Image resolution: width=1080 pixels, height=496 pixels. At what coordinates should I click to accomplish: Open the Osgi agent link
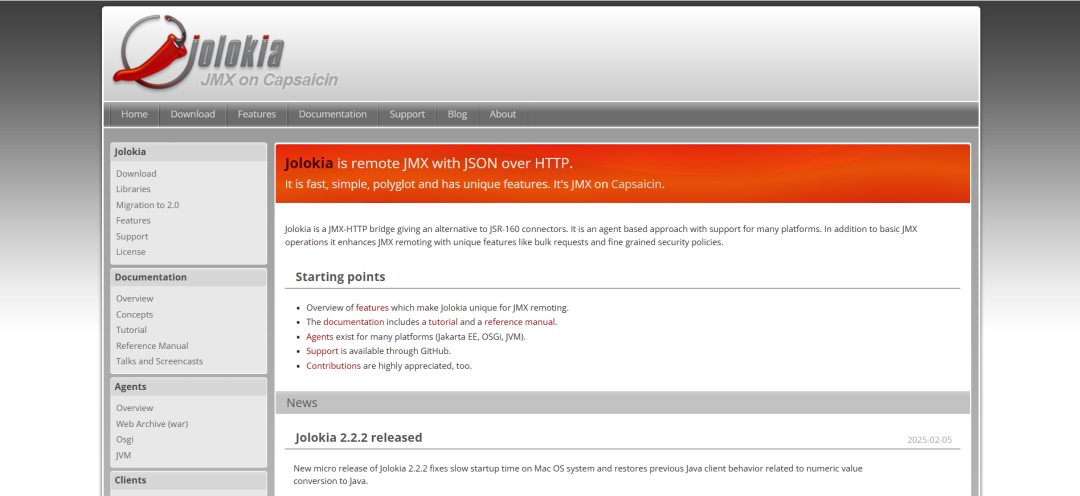click(125, 440)
